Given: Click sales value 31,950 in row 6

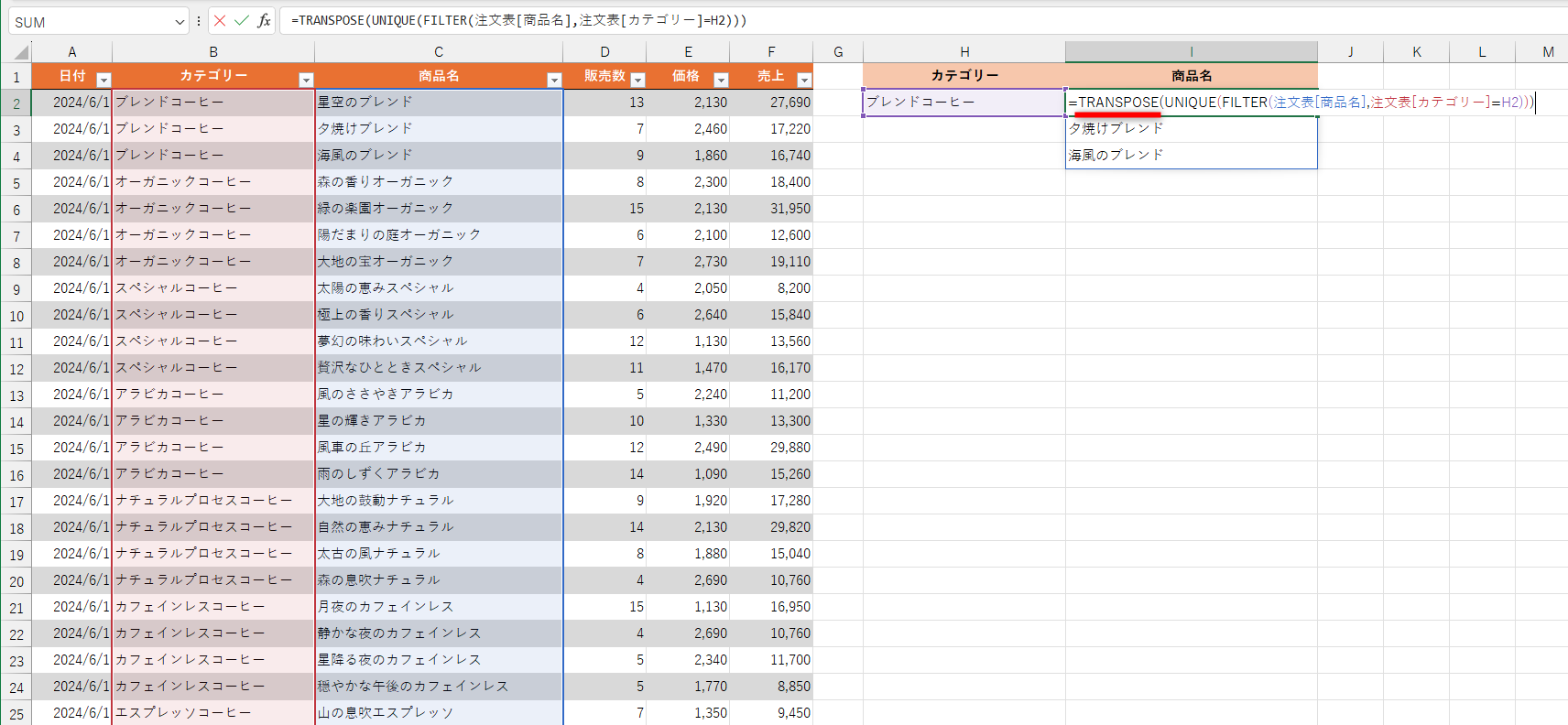Looking at the screenshot, I should coord(771,209).
